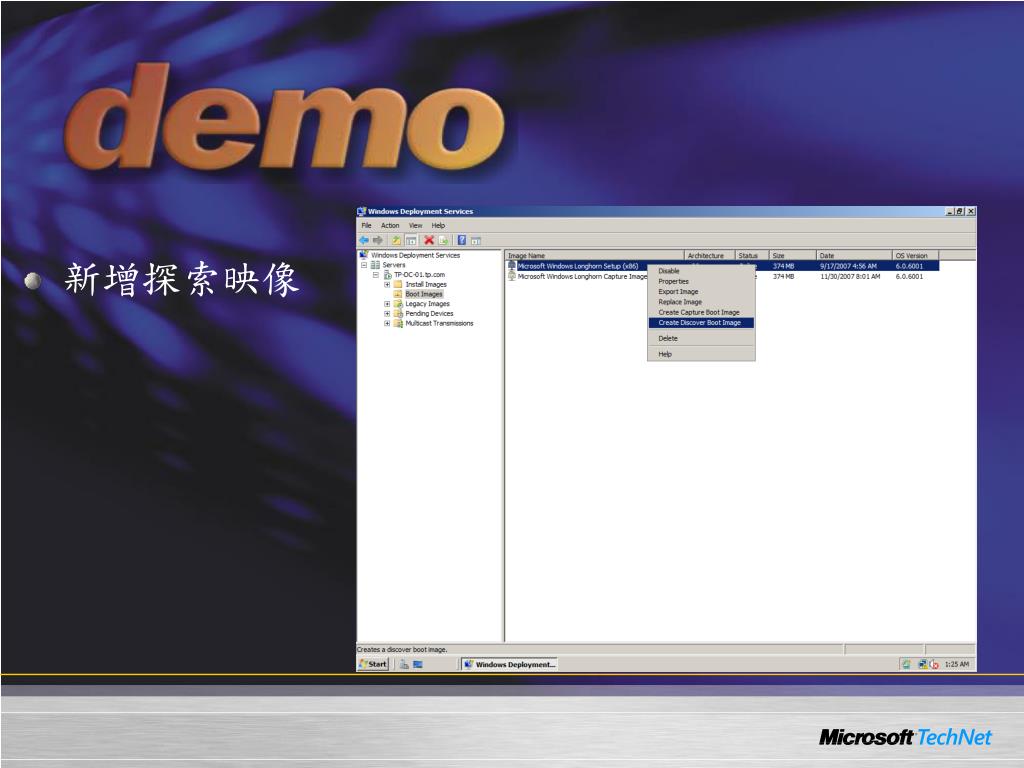
Task: Open the Action menu
Action: coord(390,225)
